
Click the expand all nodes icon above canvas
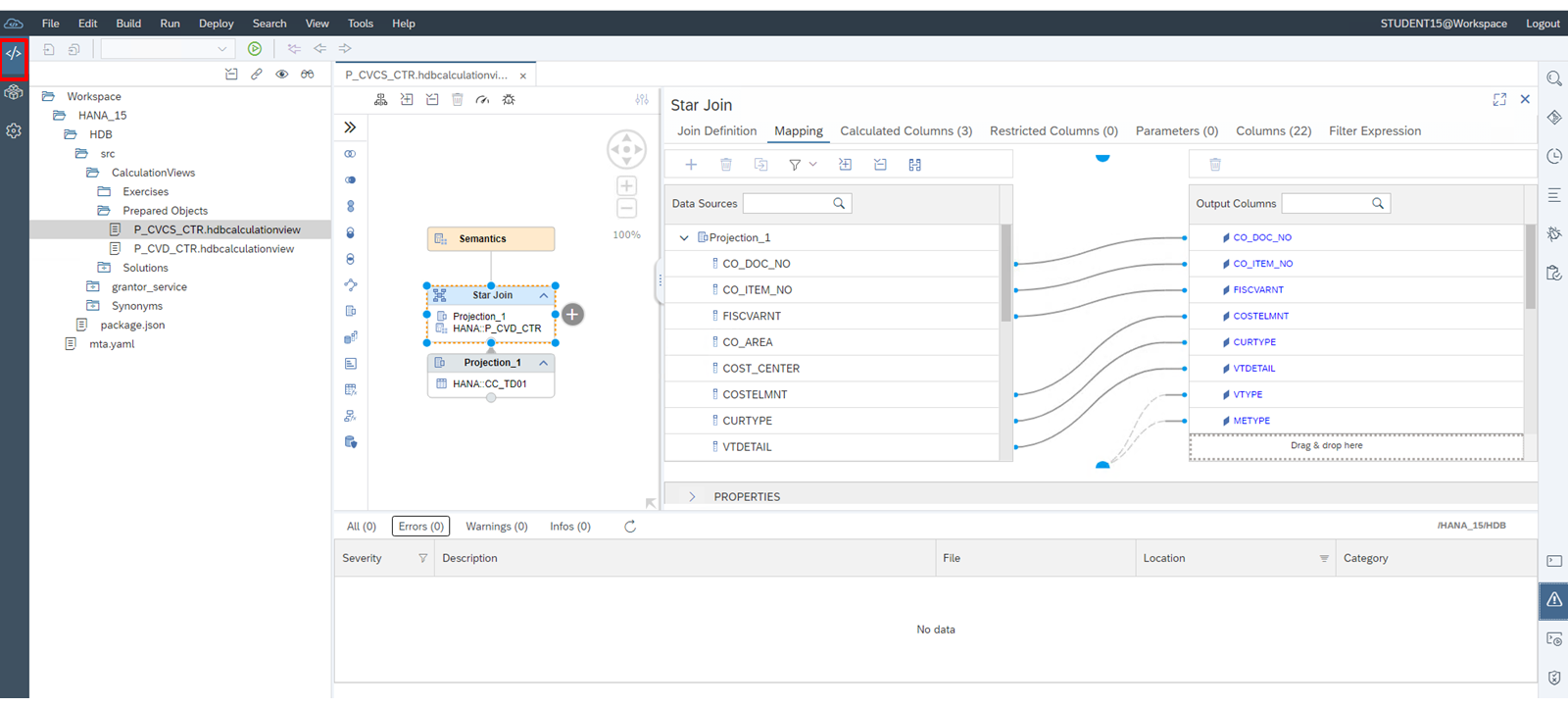pyautogui.click(x=407, y=100)
